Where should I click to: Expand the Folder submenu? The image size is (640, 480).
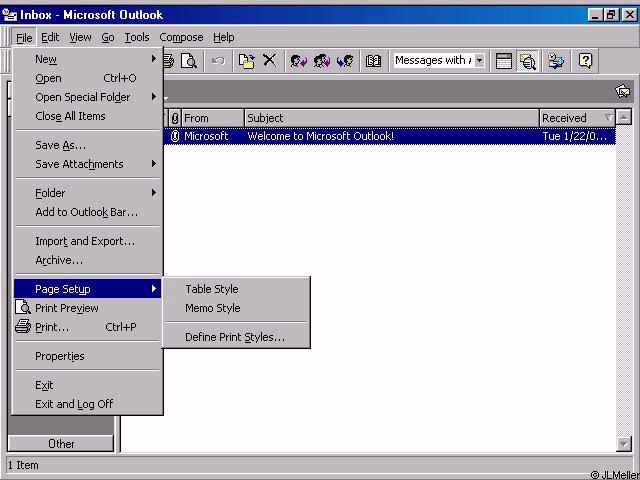click(87, 193)
